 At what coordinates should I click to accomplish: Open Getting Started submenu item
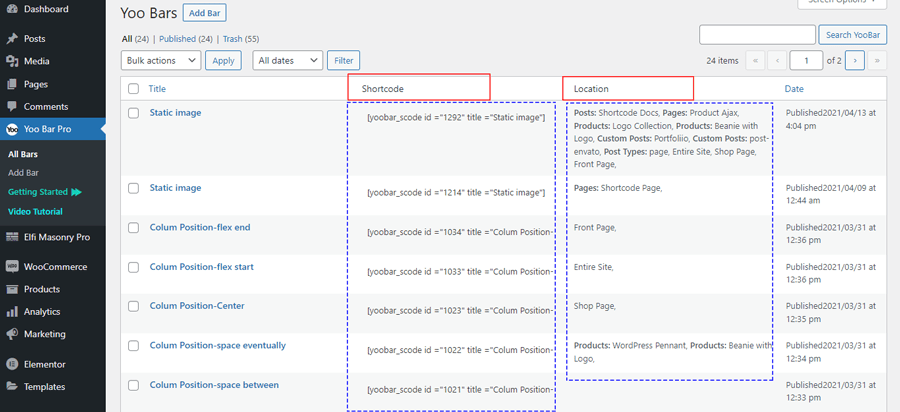click(x=38, y=192)
